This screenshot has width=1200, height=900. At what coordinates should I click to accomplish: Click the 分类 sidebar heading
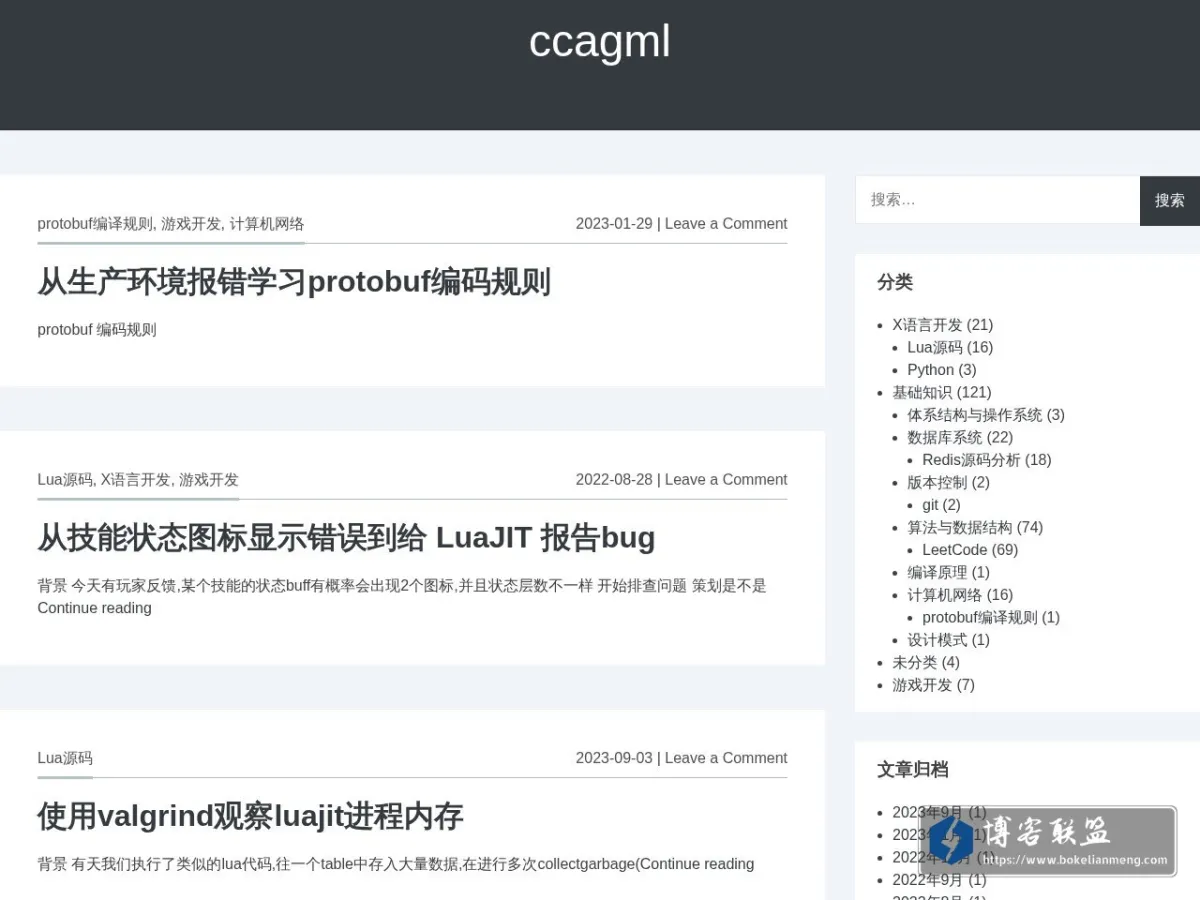(x=895, y=282)
